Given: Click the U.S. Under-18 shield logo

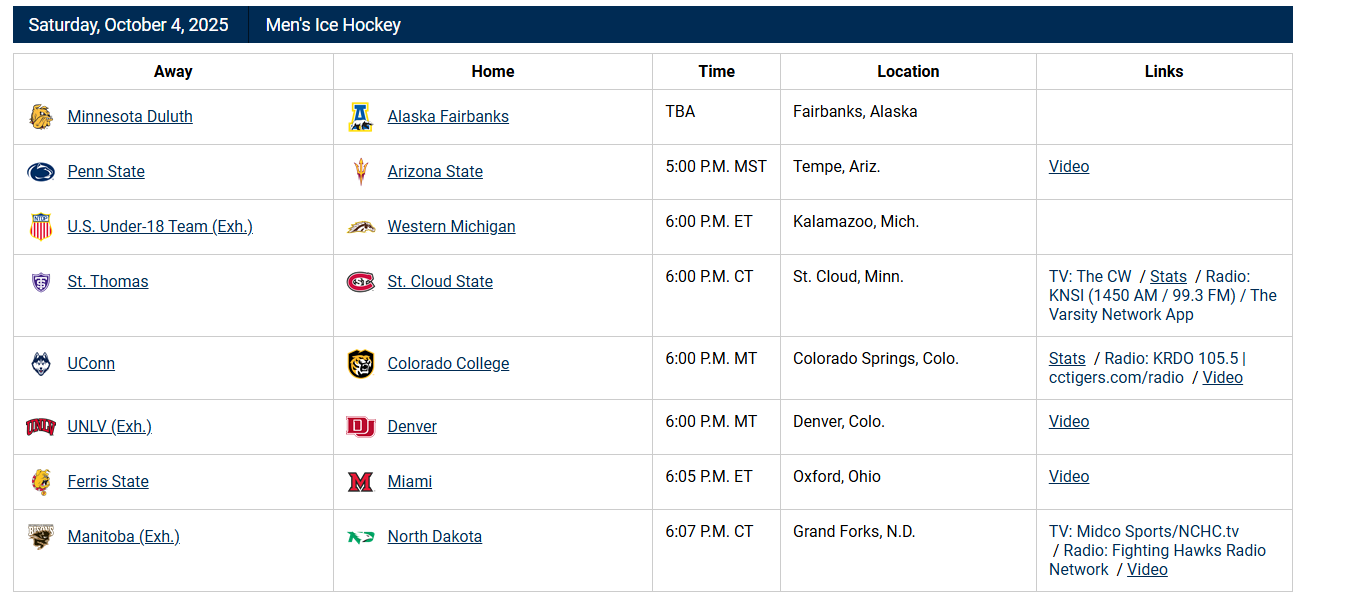Looking at the screenshot, I should pos(41,227).
